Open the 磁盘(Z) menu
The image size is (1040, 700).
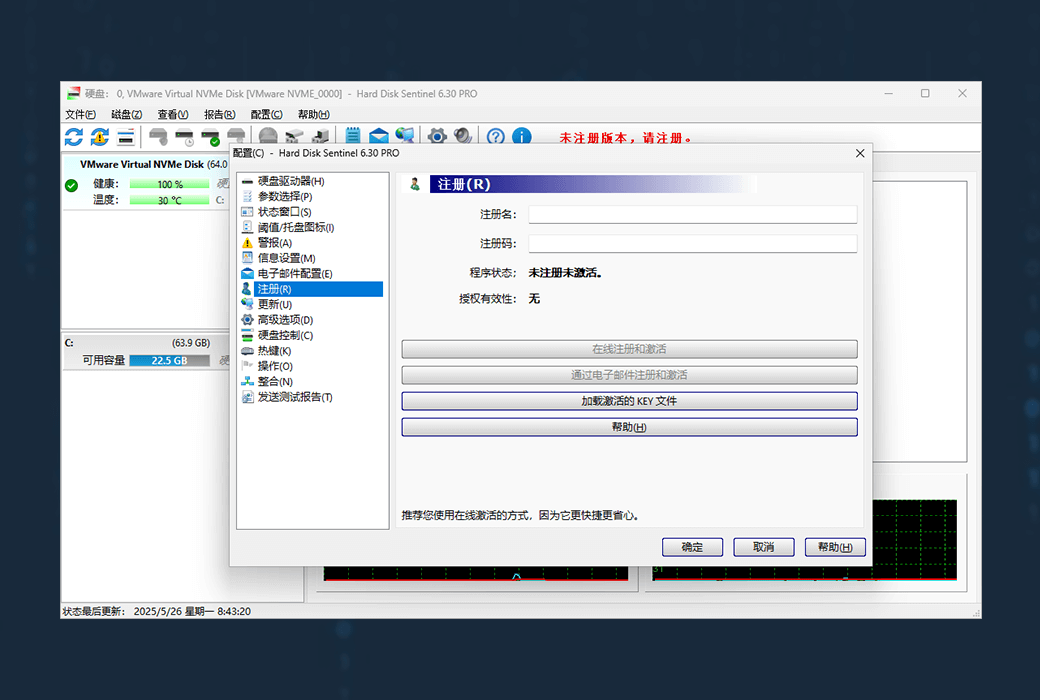tap(127, 114)
